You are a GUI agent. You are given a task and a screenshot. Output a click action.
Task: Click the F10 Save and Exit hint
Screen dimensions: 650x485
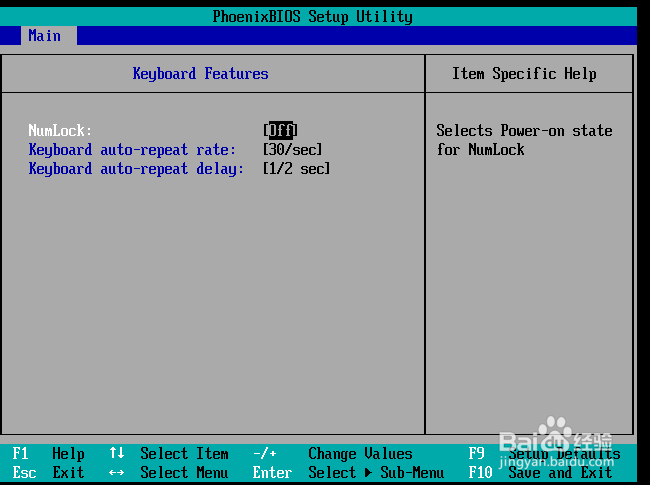(x=540, y=473)
